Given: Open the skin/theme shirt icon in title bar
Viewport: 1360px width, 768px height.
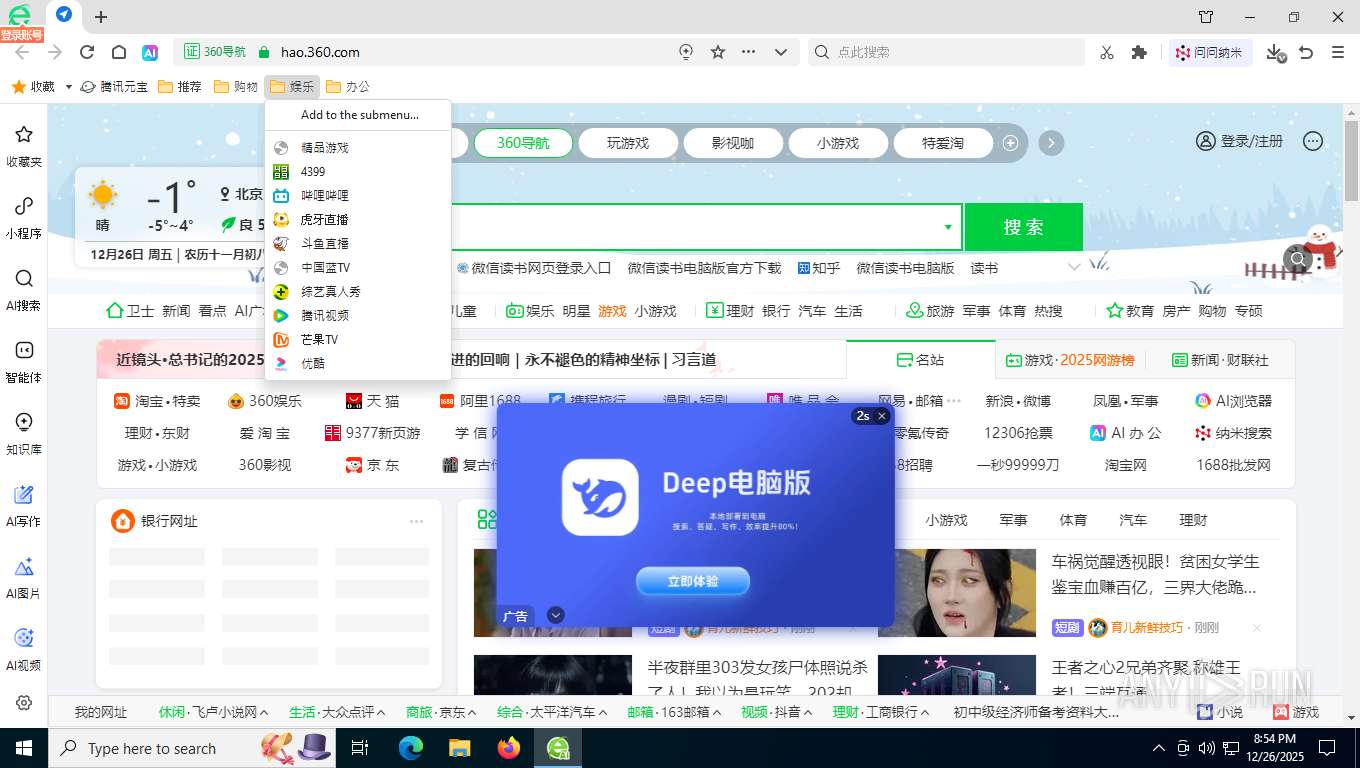Looking at the screenshot, I should [1206, 17].
